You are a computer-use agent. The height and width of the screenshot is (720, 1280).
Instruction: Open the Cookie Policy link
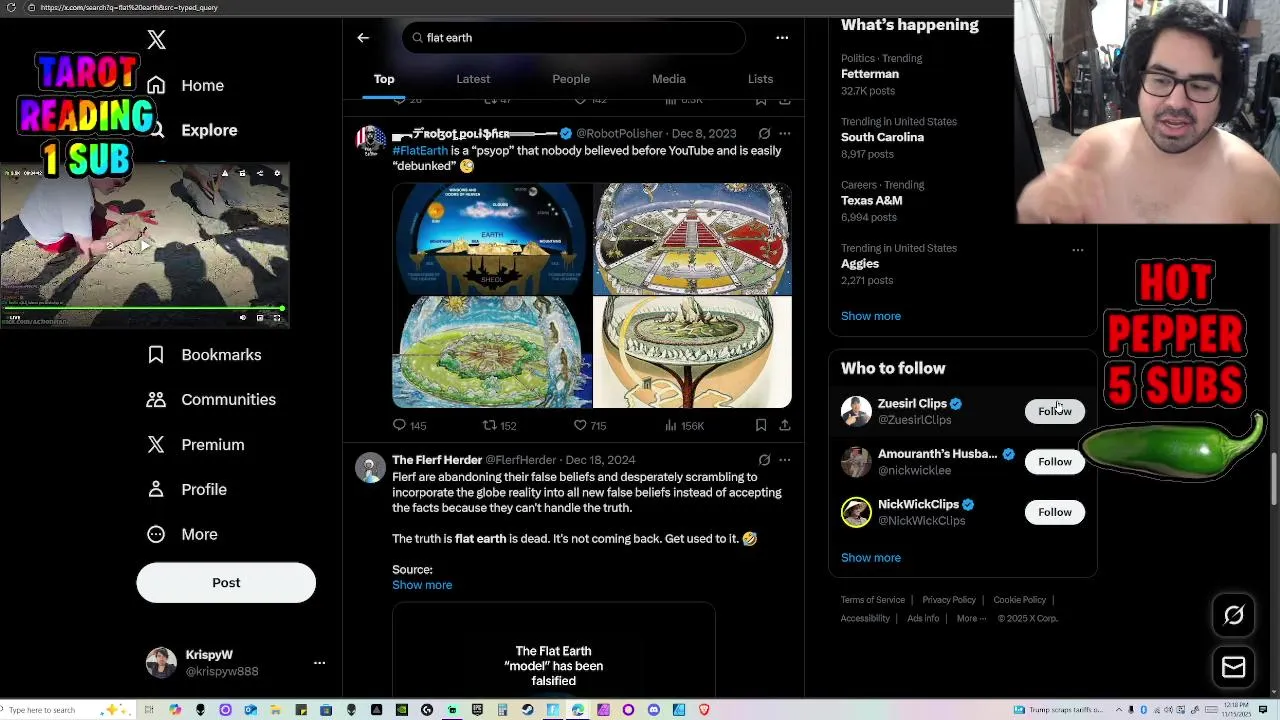[x=1019, y=600]
